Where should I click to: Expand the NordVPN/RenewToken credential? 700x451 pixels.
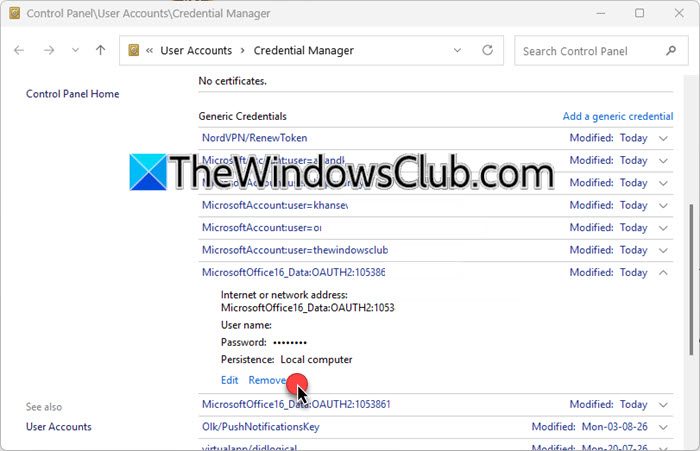point(663,138)
